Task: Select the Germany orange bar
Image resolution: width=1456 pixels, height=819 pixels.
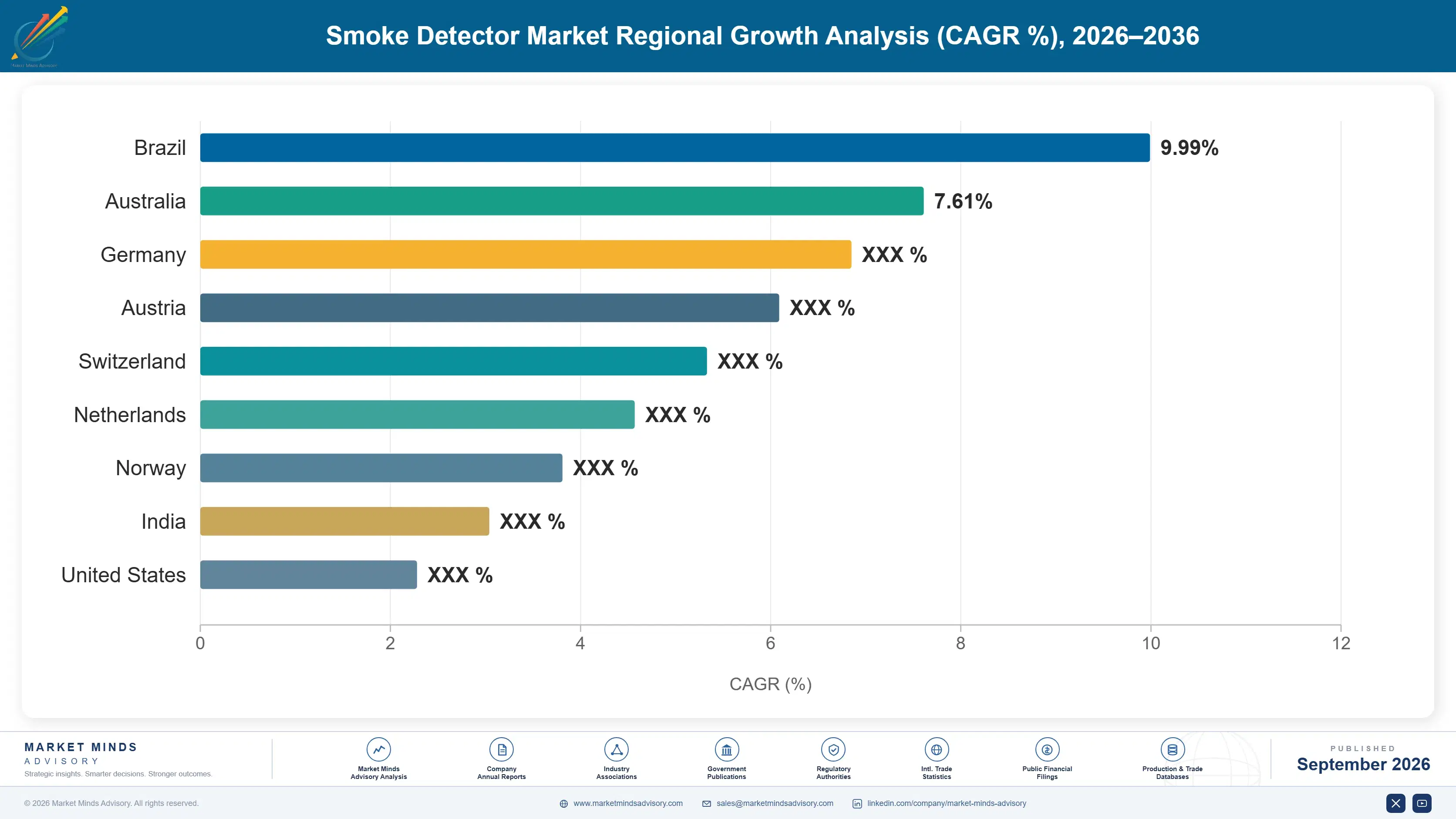Action: click(526, 254)
